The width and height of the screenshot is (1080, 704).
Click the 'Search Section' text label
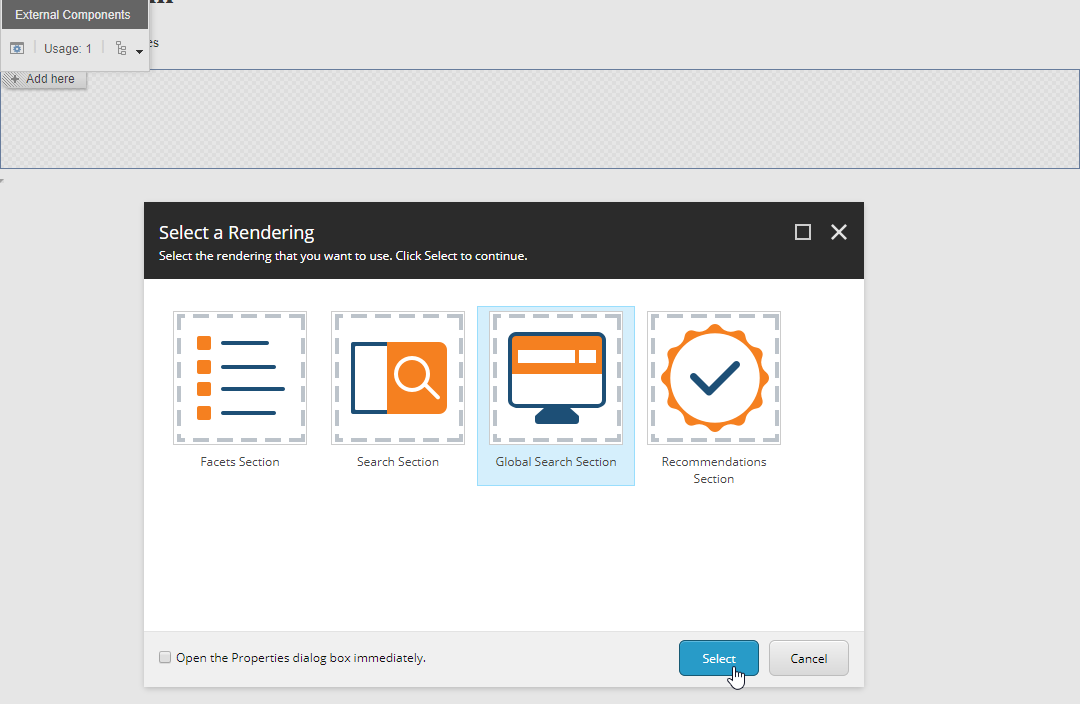(398, 462)
